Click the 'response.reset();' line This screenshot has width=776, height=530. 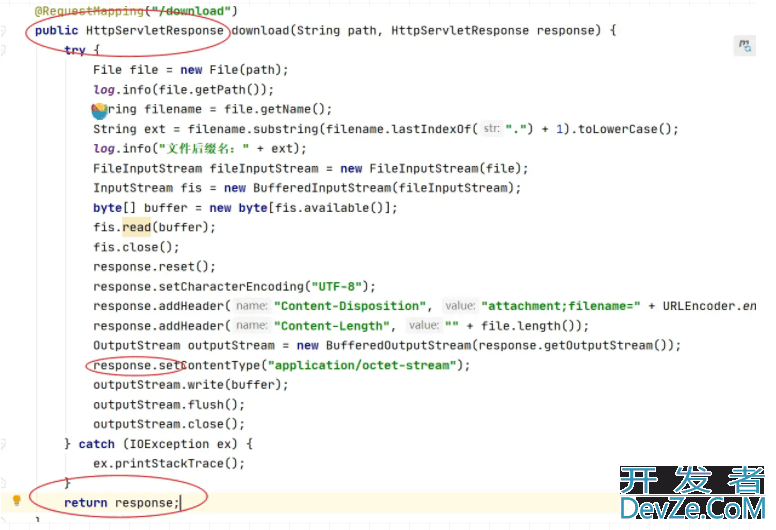pos(154,267)
